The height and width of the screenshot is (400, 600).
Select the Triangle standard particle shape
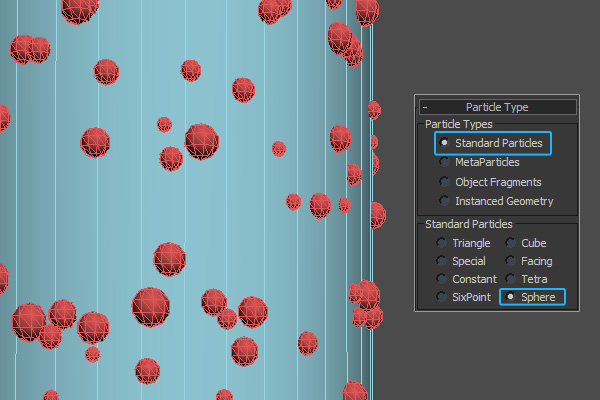pos(441,243)
